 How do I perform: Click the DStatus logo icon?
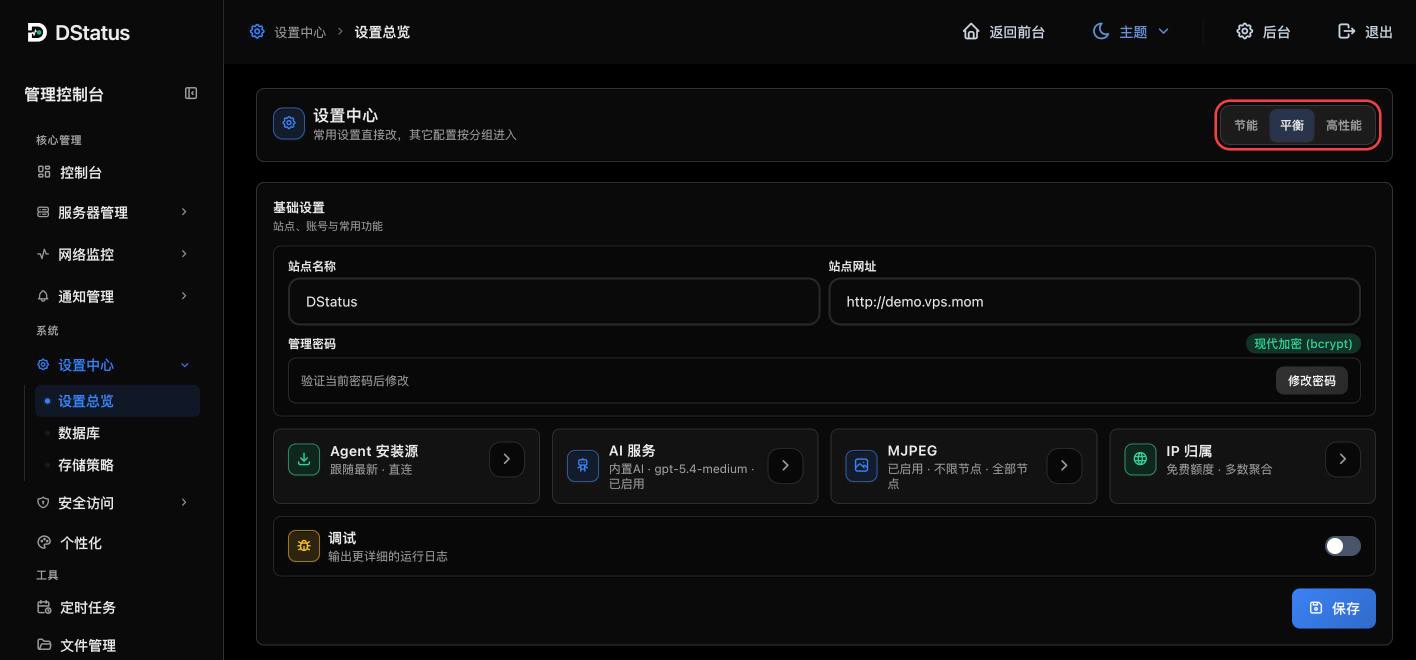[37, 32]
